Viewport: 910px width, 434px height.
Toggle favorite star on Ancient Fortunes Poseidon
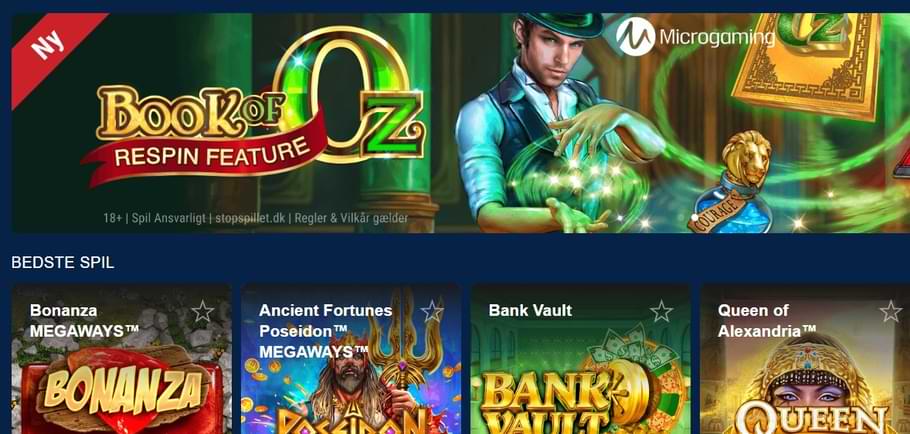(432, 312)
